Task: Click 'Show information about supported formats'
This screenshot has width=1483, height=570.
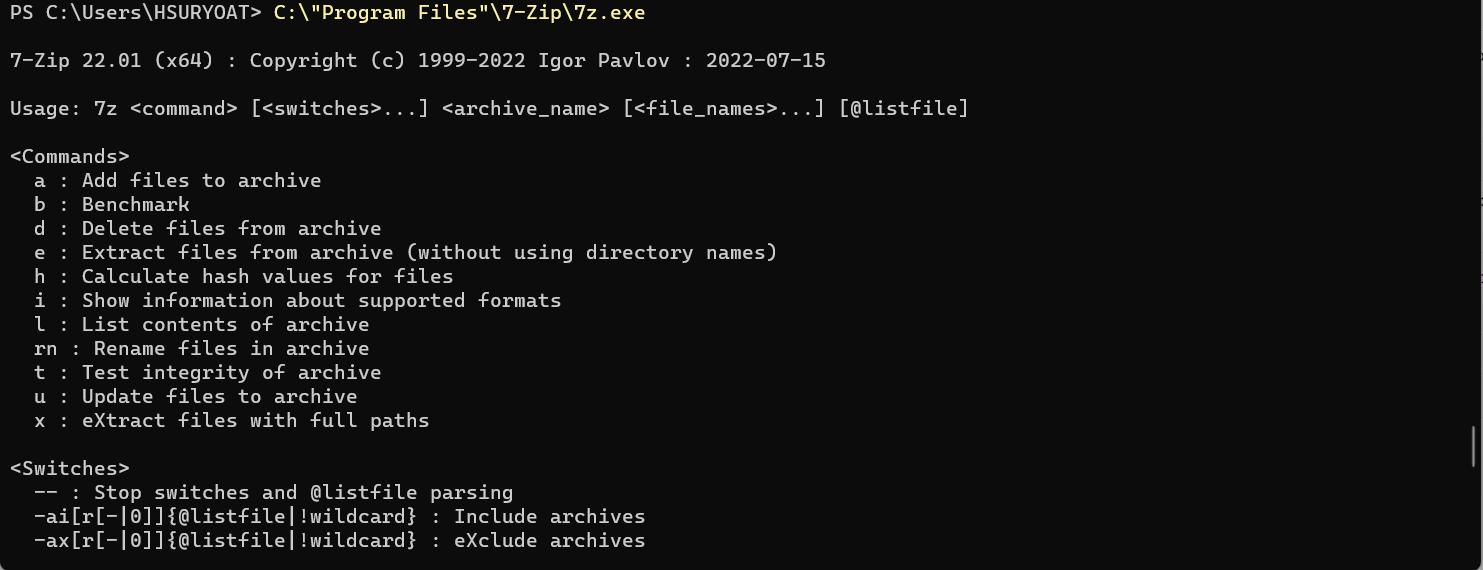Action: (x=297, y=300)
